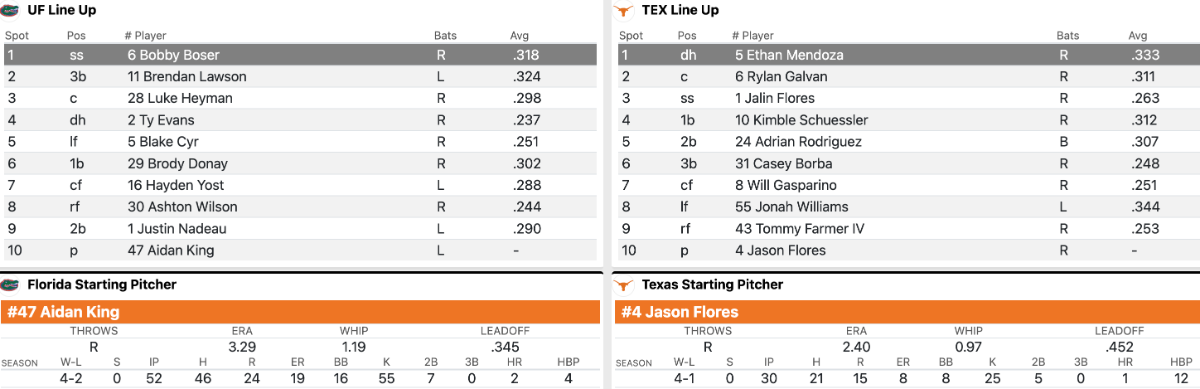Select the Bobby Boser row in UF lineup
The width and height of the screenshot is (1200, 389).
[300, 55]
